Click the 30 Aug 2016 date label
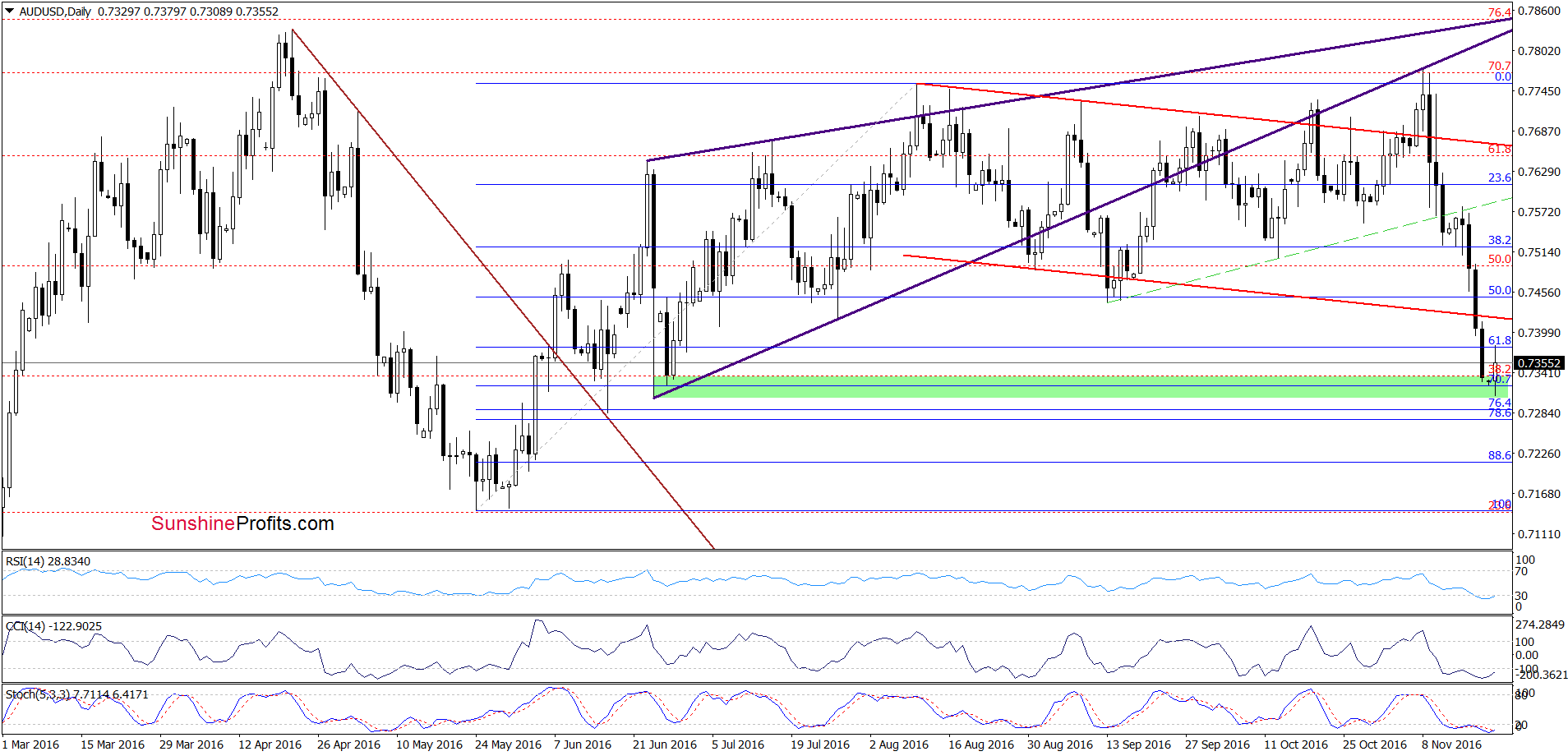 (1060, 744)
